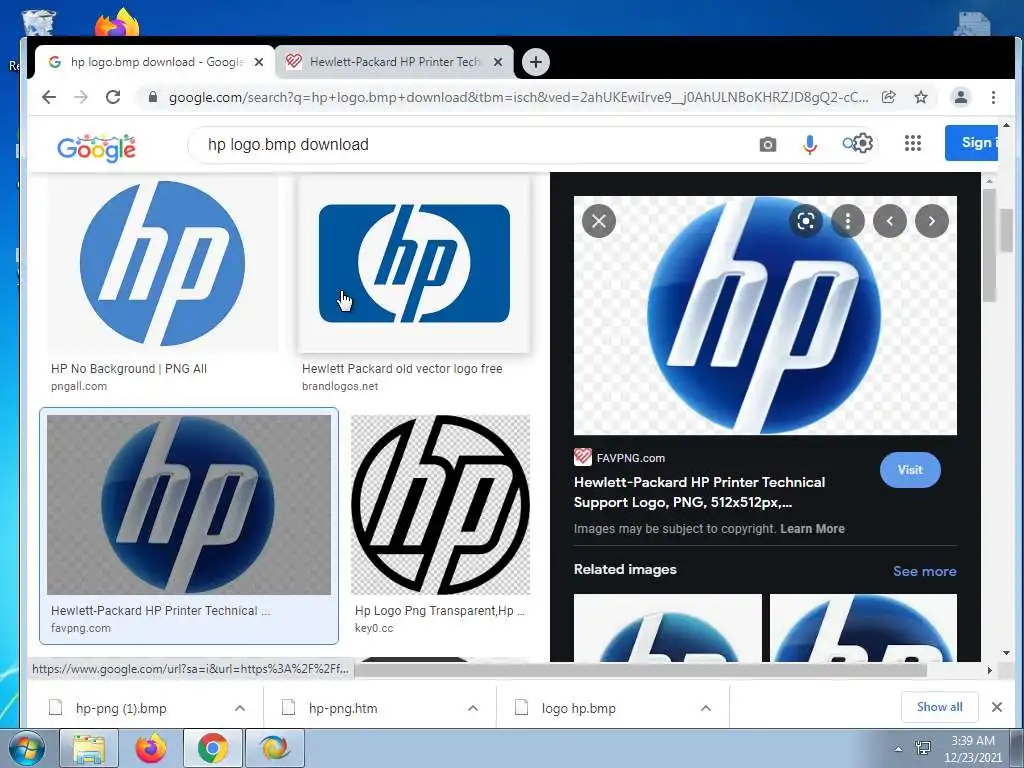Show hidden system tray icons

click(899, 749)
